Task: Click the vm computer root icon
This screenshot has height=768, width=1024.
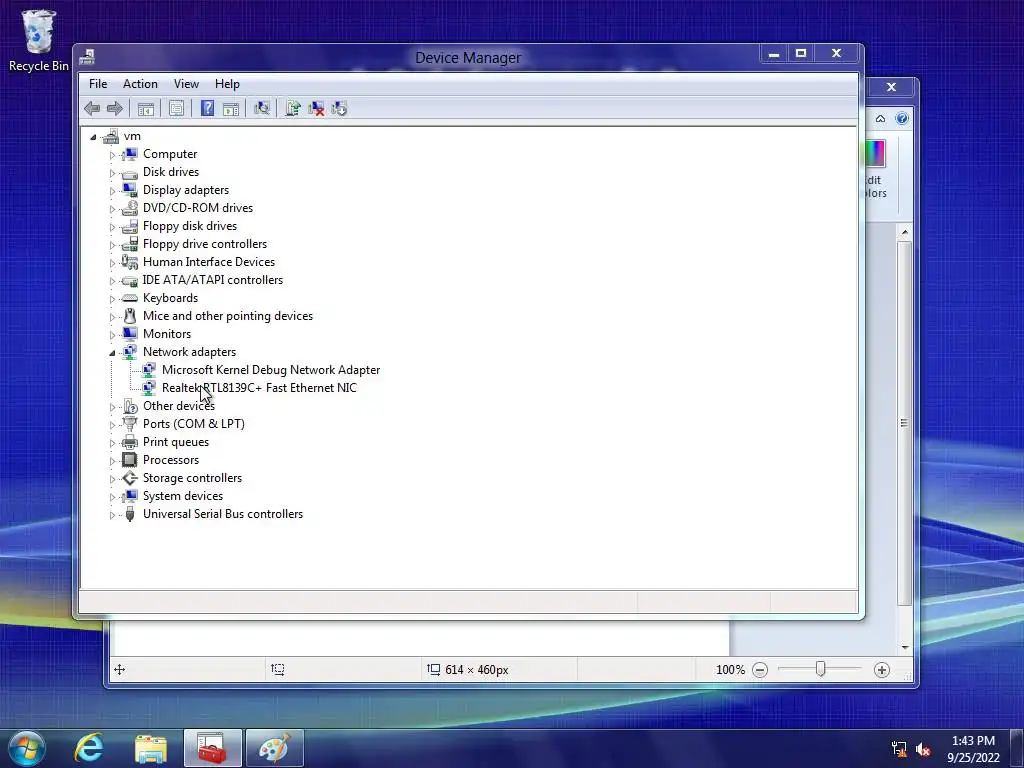Action: click(111, 136)
